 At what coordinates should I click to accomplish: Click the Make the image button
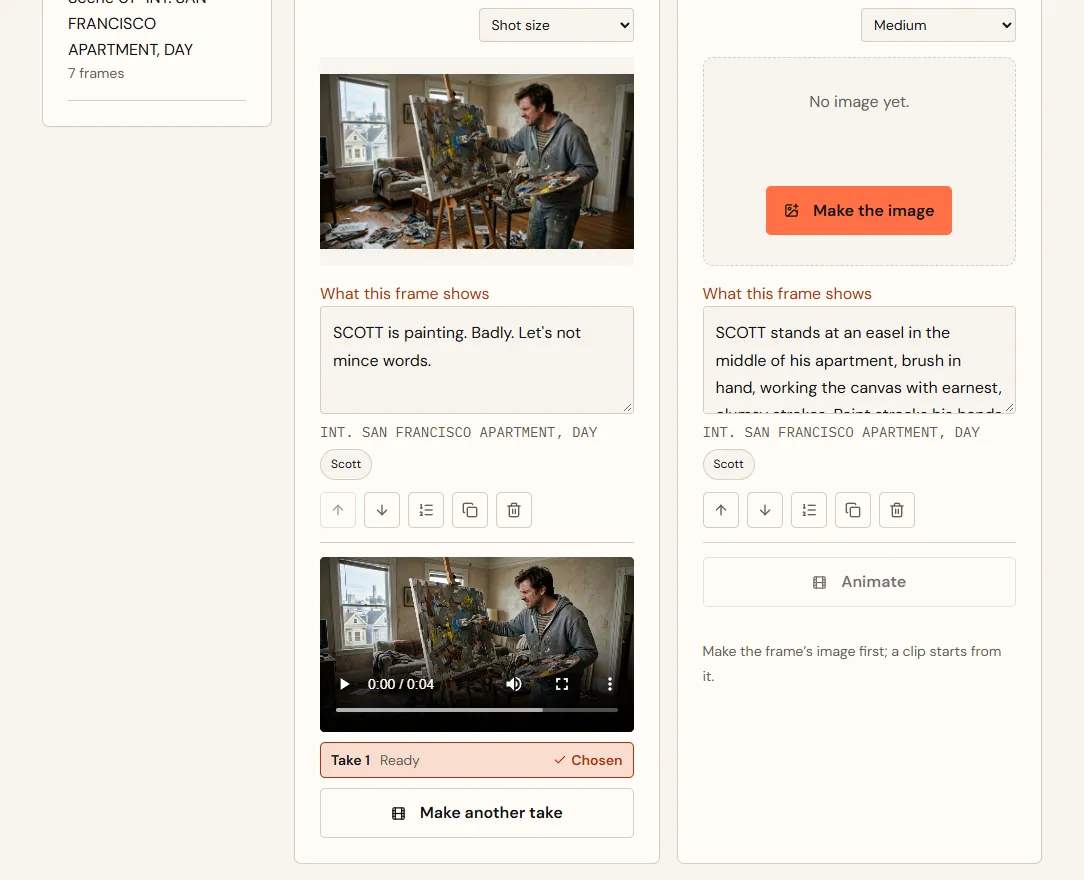point(859,210)
